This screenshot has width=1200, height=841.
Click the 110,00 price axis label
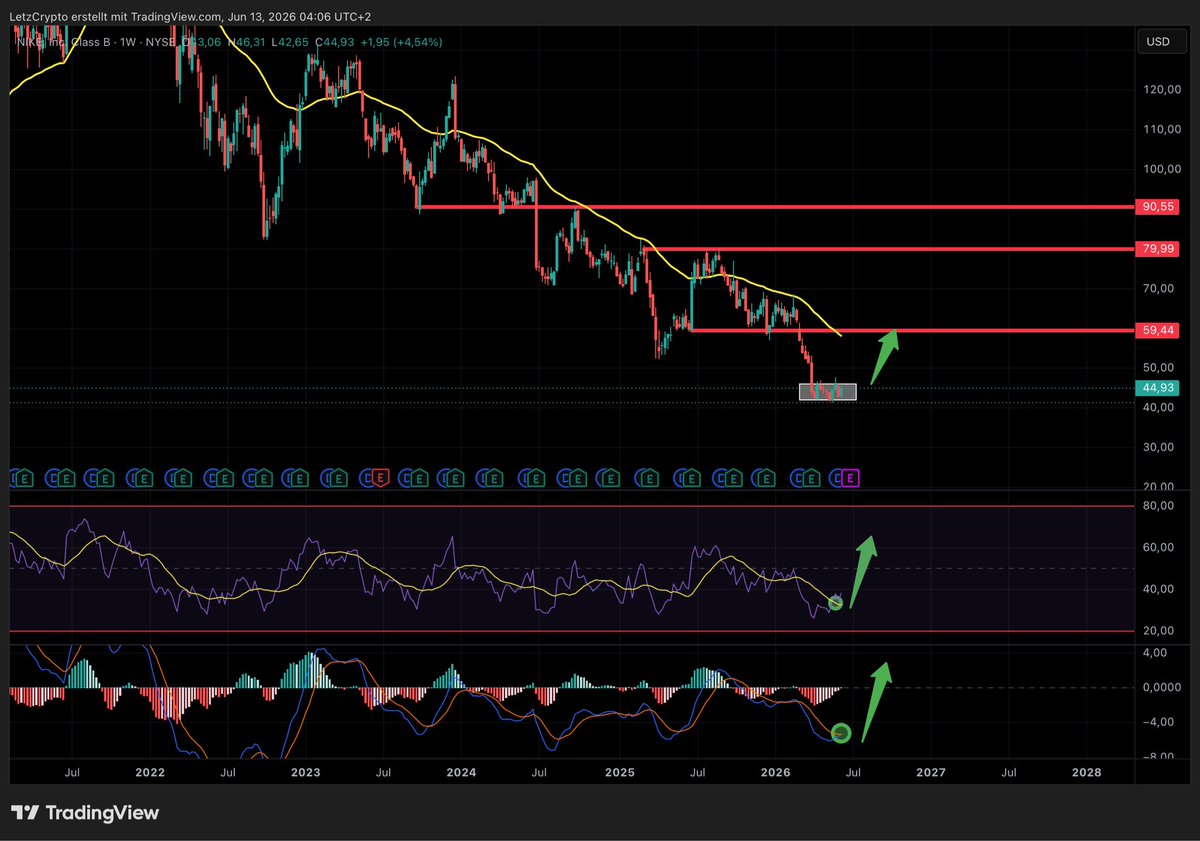[1162, 130]
